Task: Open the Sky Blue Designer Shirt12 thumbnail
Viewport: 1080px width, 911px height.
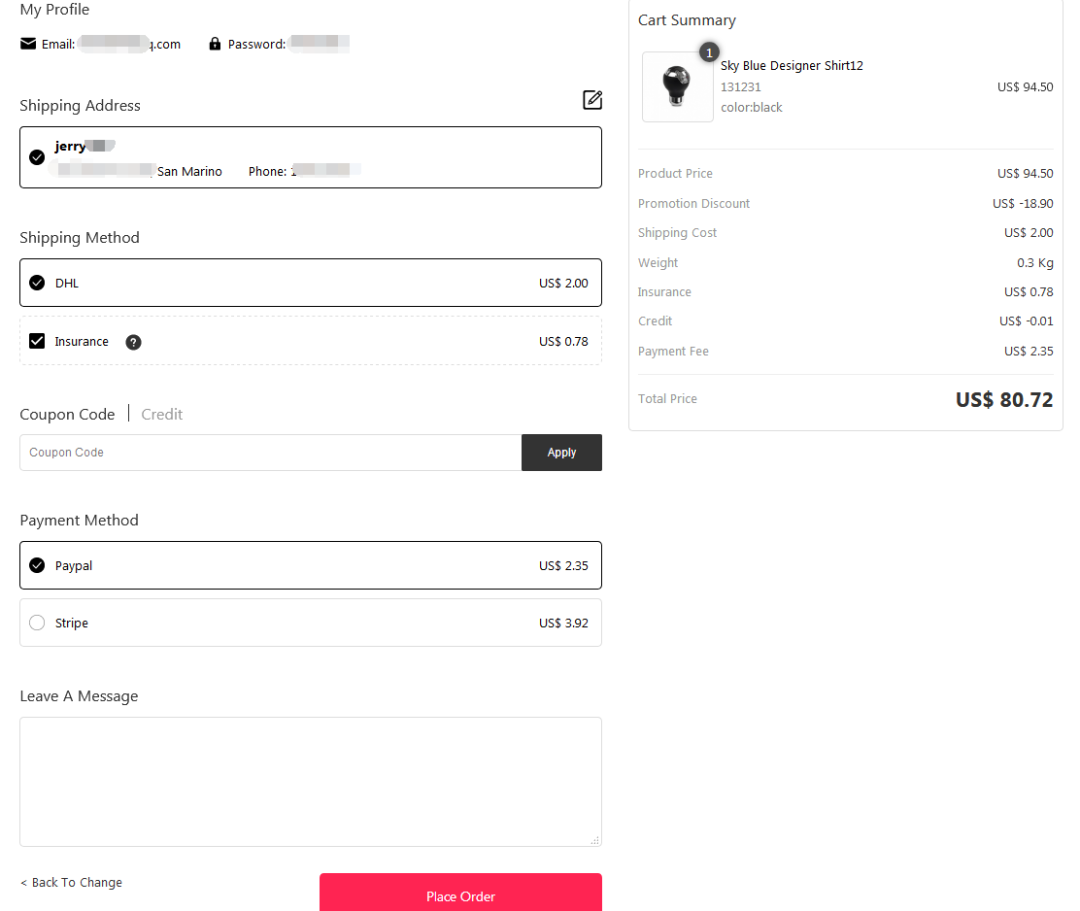Action: coord(678,87)
